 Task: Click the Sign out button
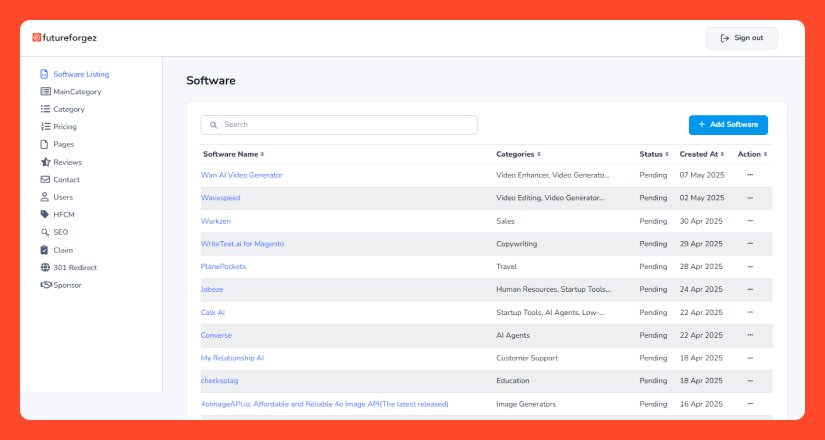(741, 38)
